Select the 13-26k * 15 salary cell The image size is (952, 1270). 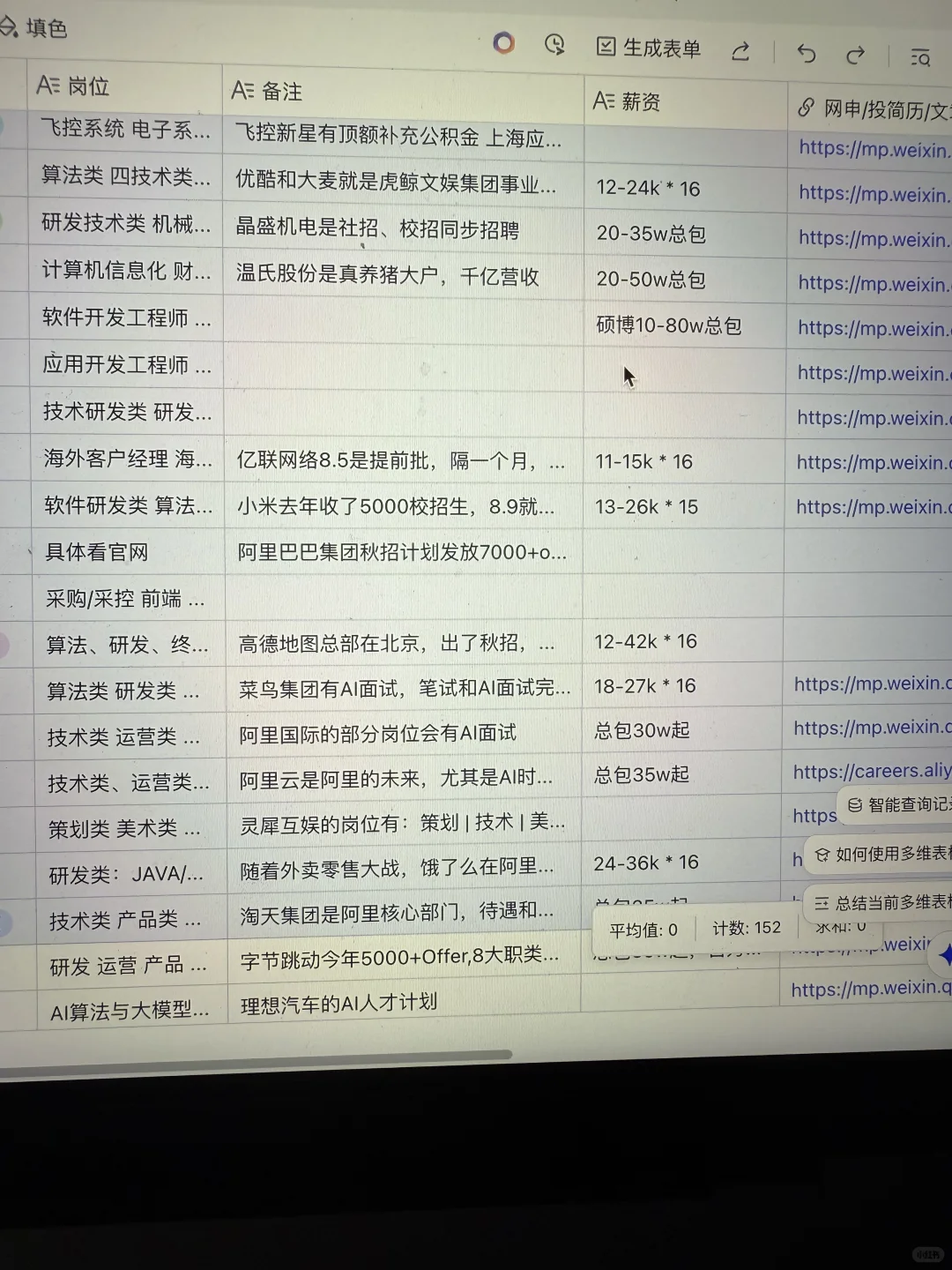click(x=684, y=506)
